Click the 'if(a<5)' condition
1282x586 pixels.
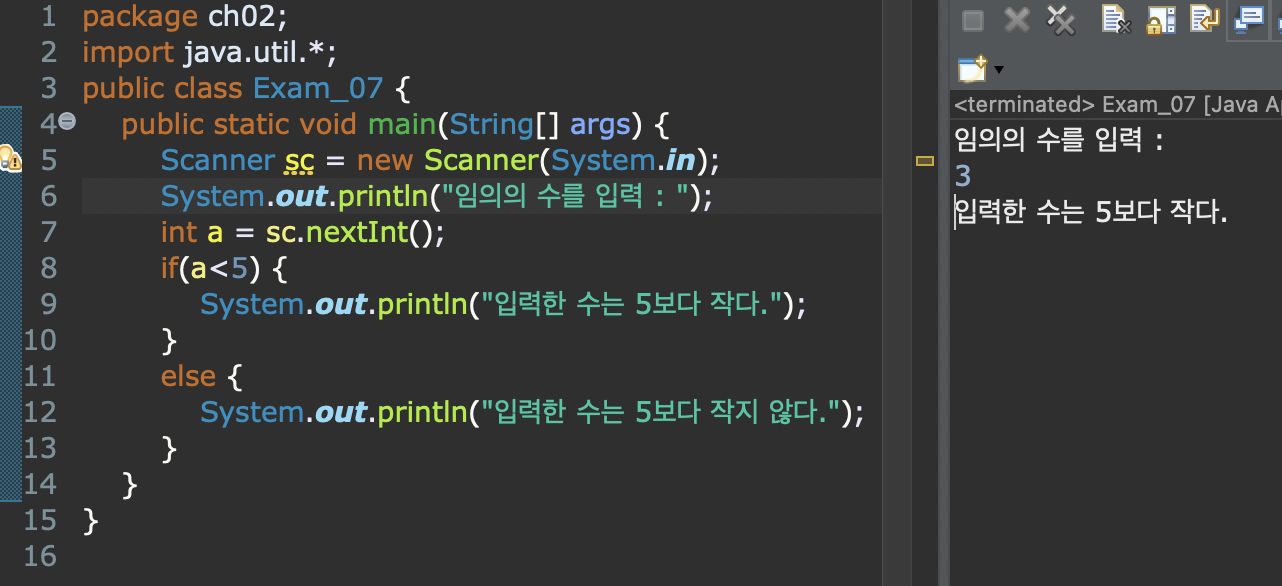click(212, 268)
